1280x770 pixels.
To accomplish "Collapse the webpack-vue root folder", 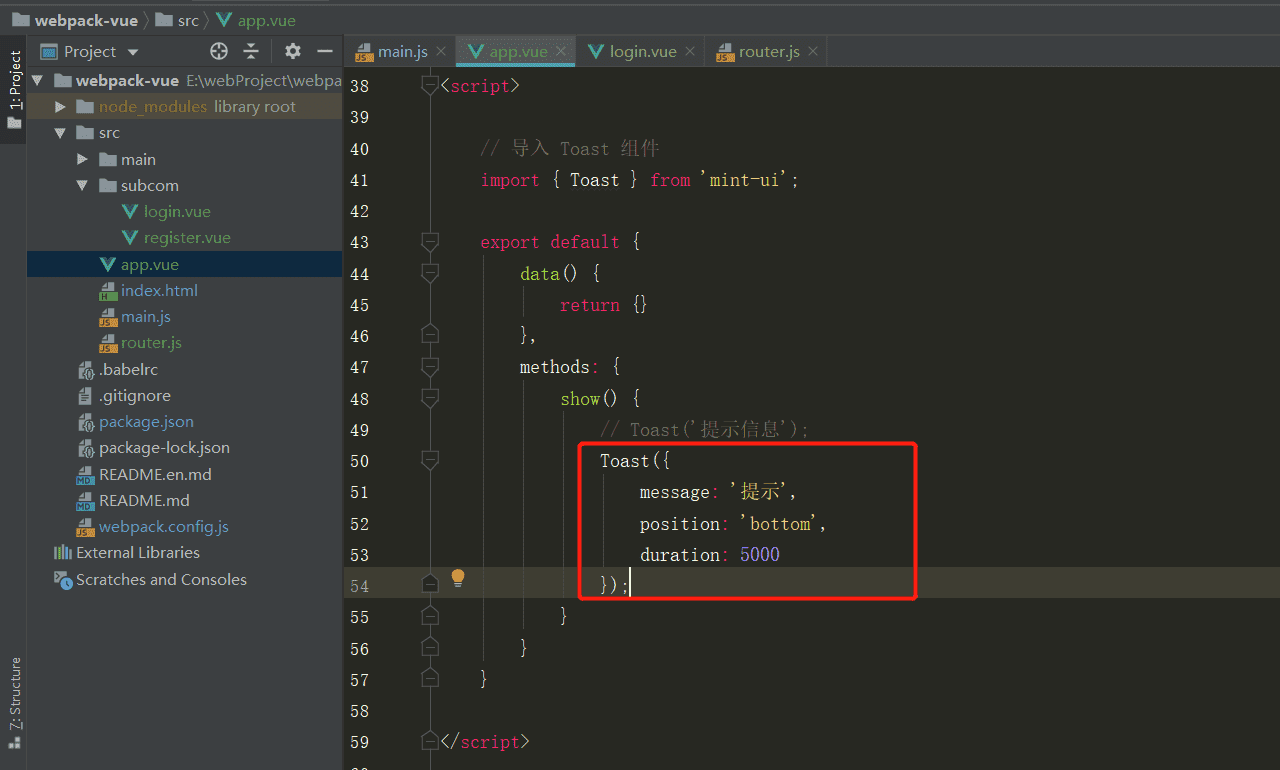I will 38,81.
